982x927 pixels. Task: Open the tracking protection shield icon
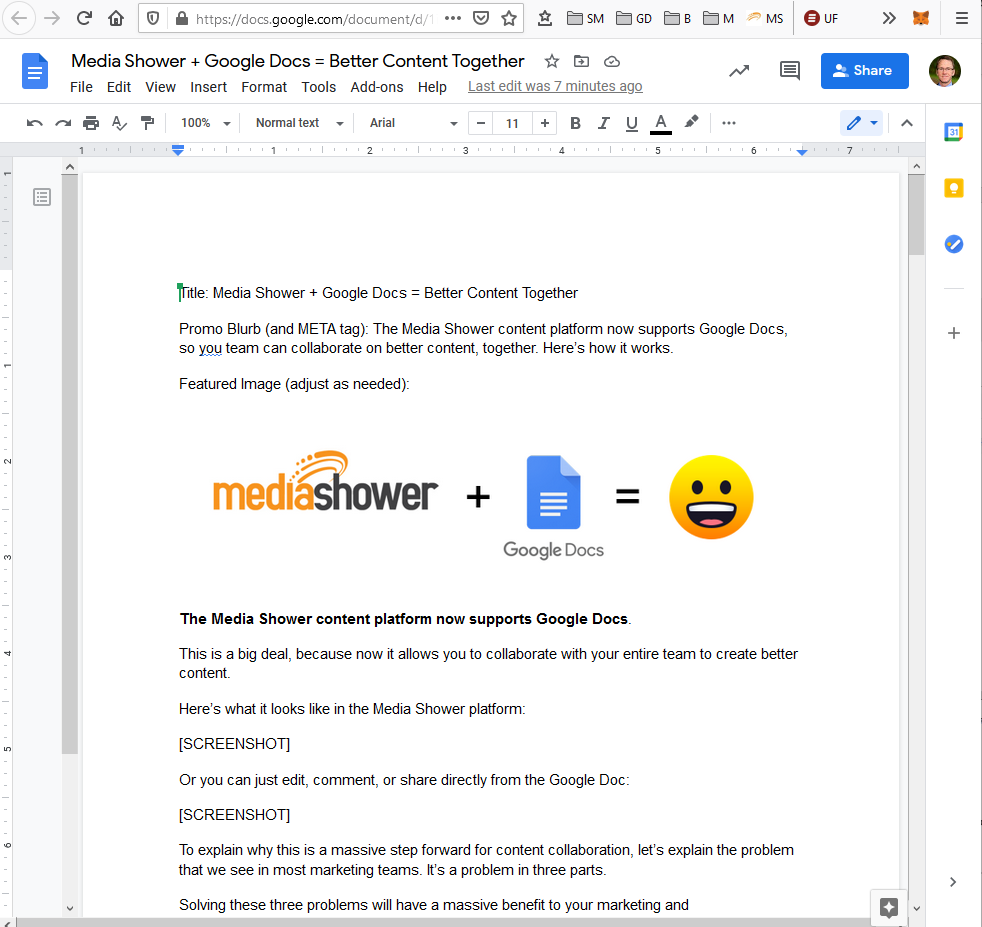153,19
